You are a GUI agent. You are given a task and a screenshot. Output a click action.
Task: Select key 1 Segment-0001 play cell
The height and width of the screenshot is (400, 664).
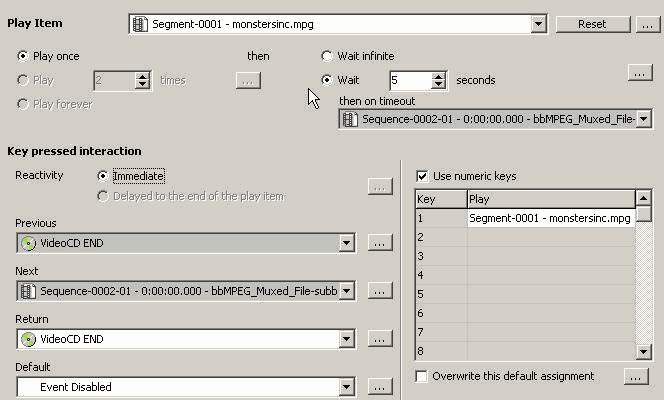click(551, 218)
